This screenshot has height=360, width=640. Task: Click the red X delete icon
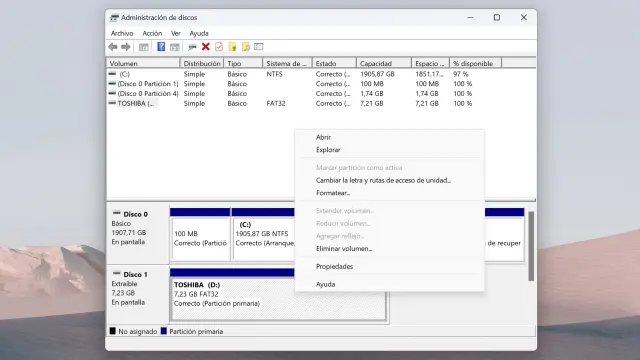[x=206, y=47]
